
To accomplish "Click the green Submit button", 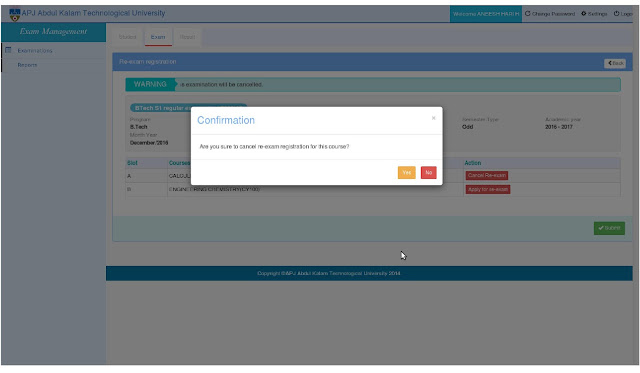I will 609,228.
